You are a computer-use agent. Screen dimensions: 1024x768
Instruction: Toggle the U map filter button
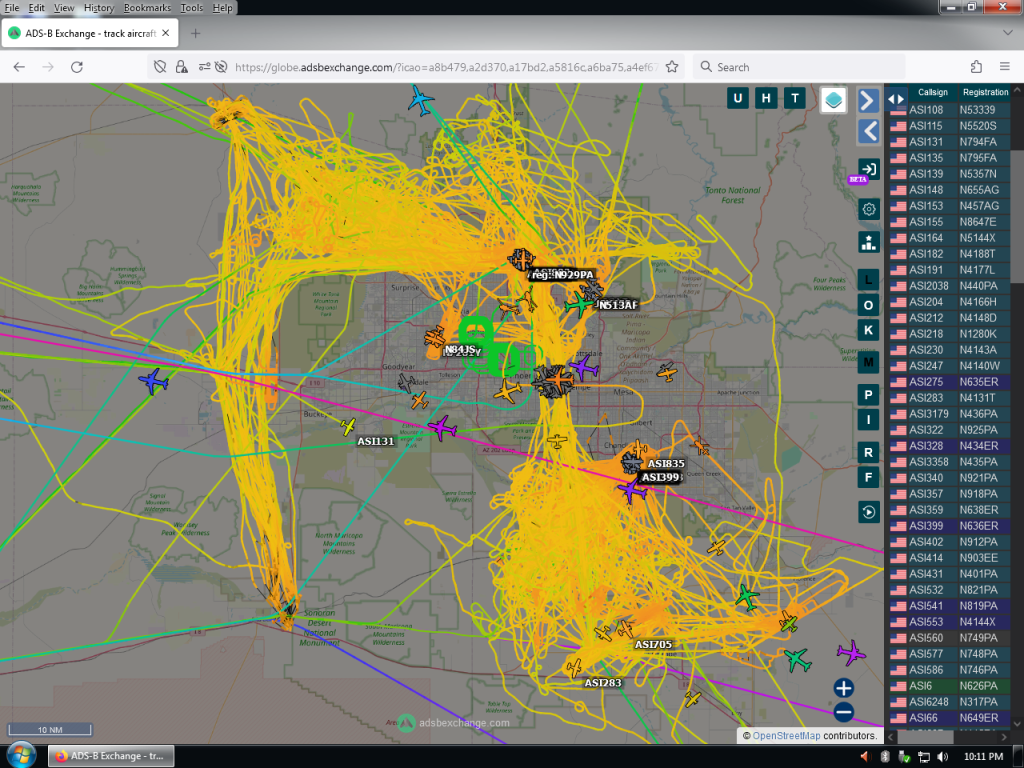(x=738, y=99)
